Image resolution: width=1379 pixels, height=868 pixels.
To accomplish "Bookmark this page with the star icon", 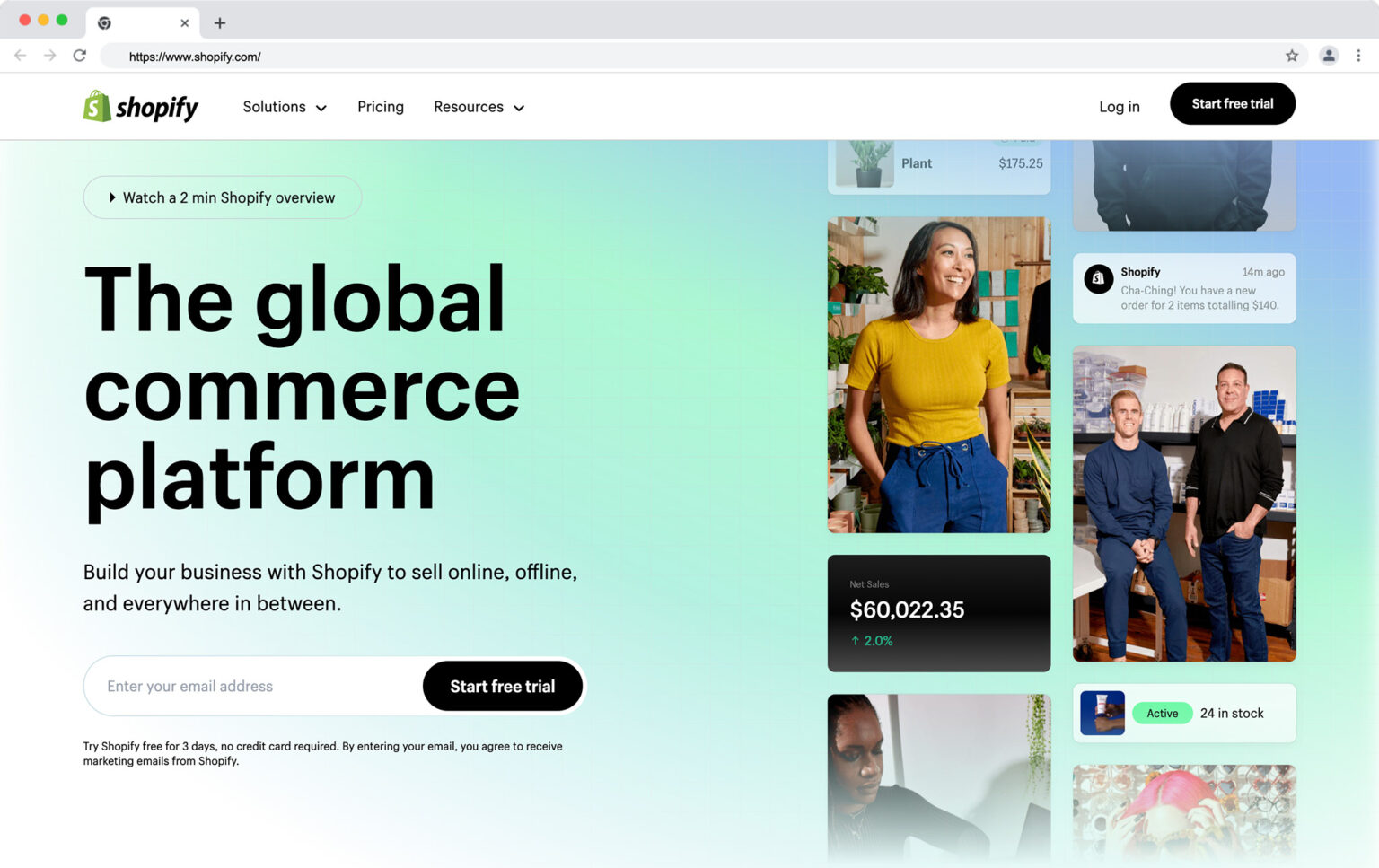I will (x=1292, y=56).
